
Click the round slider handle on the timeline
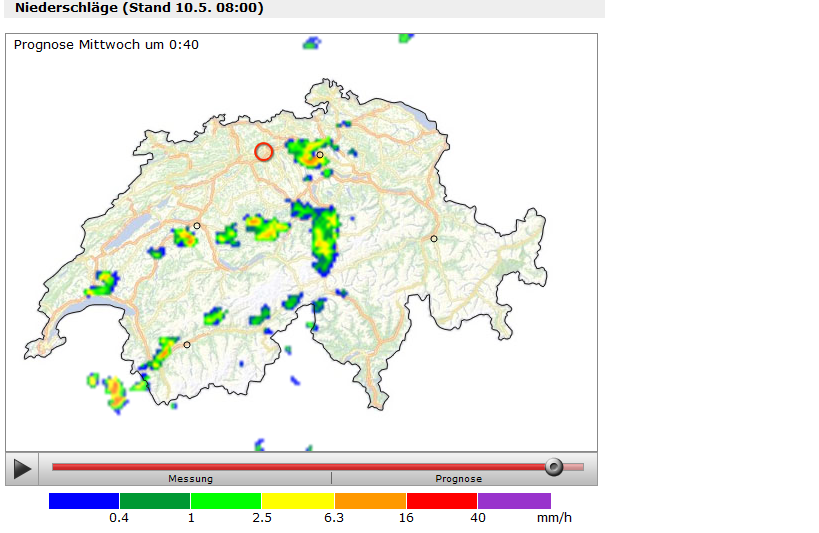click(553, 466)
